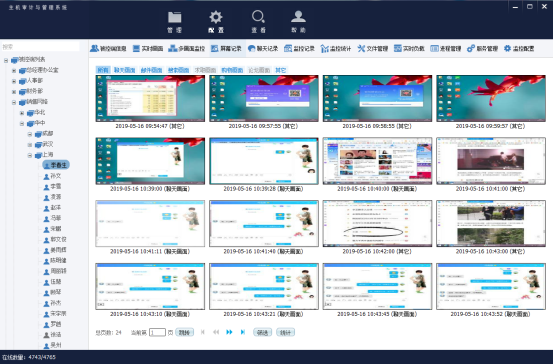Click the 筛选 filter button
The width and height of the screenshot is (554, 364).
(262, 333)
